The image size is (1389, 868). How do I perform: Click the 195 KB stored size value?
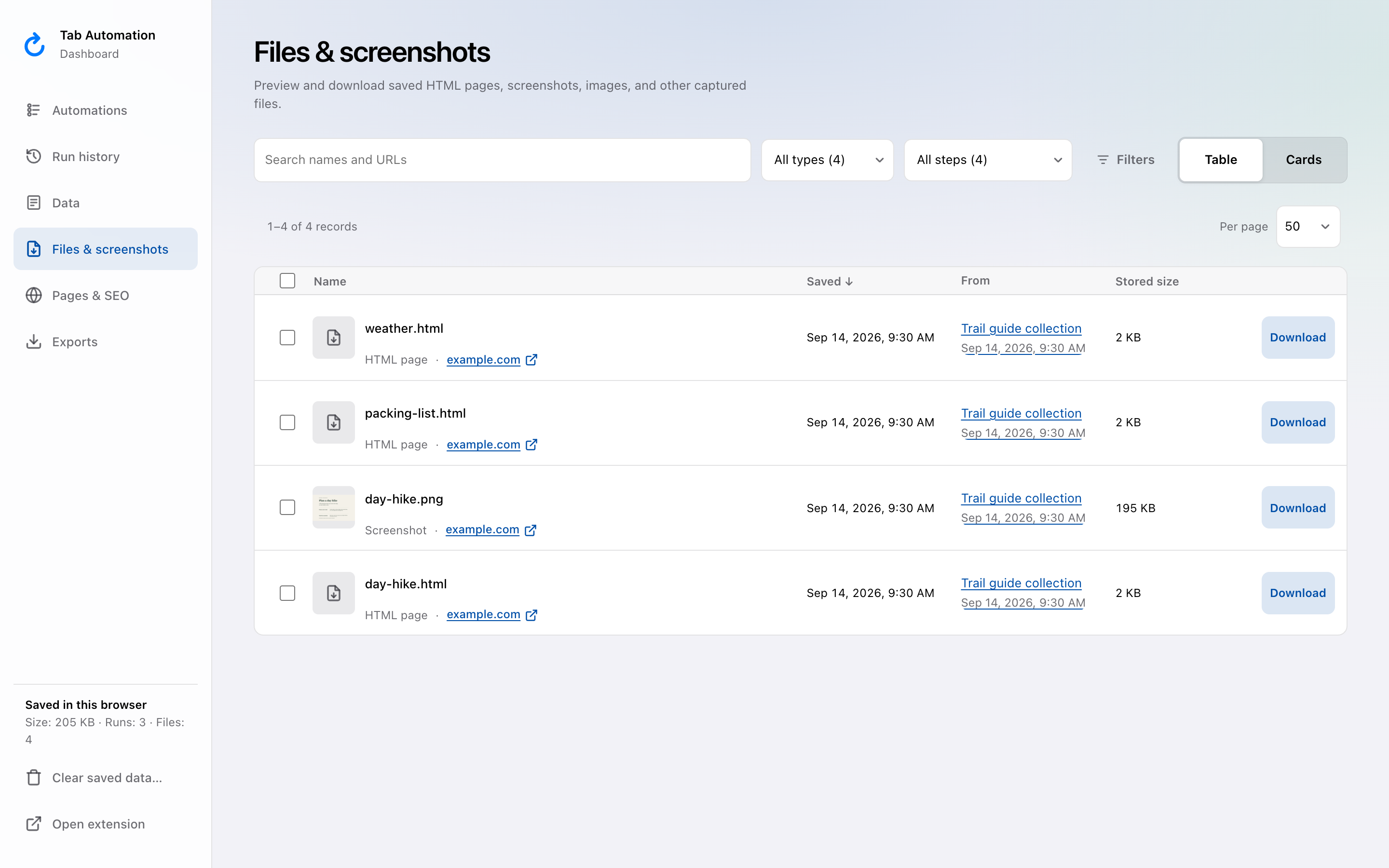coord(1135,508)
